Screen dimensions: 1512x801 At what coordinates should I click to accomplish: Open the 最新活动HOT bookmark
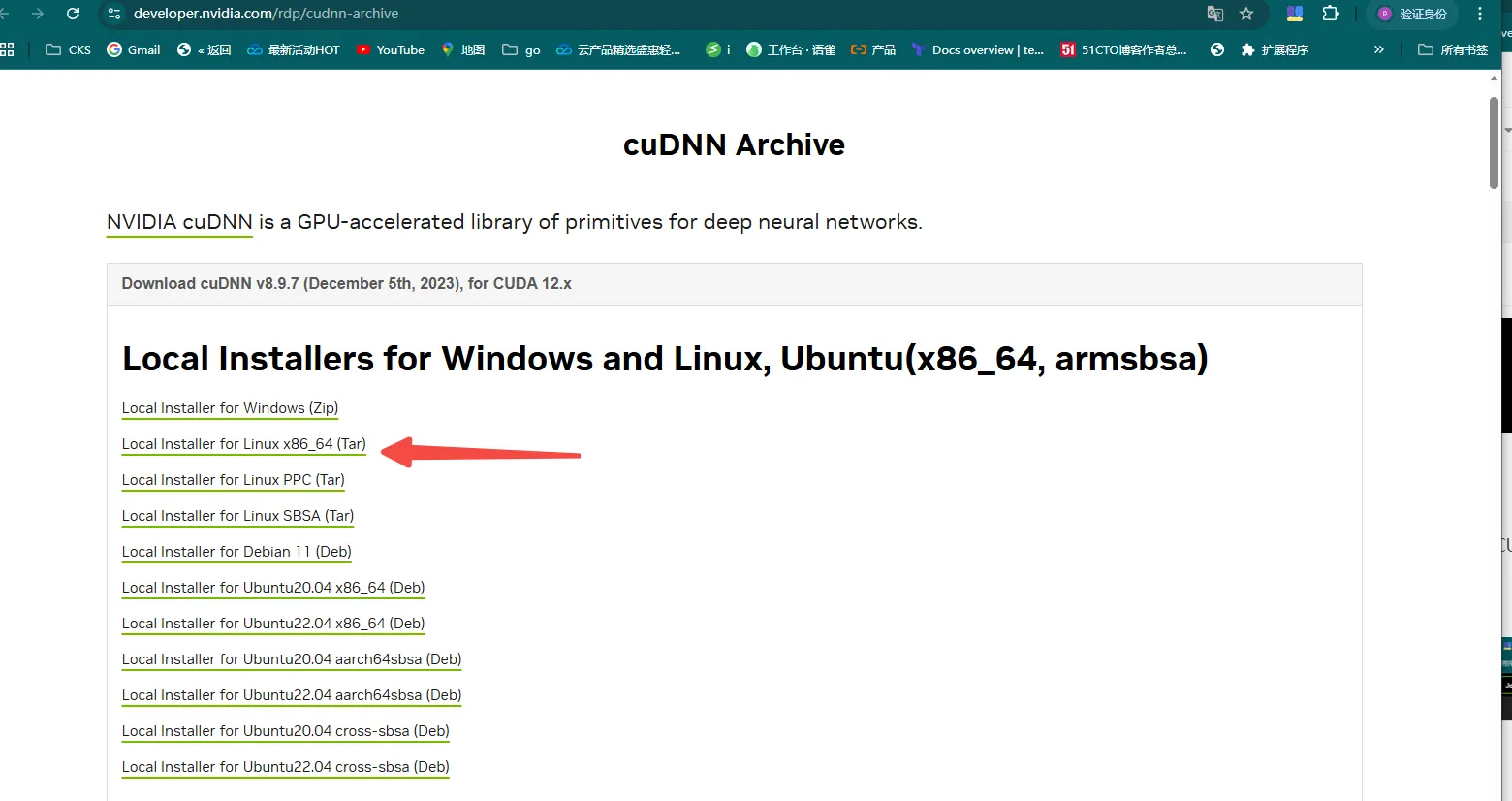click(294, 49)
